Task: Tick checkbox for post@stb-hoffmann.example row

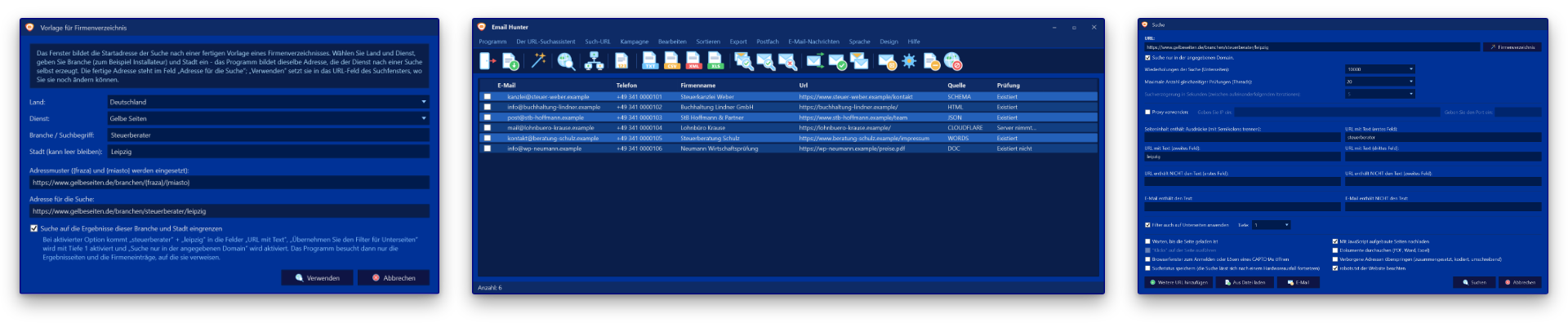Action: point(488,117)
